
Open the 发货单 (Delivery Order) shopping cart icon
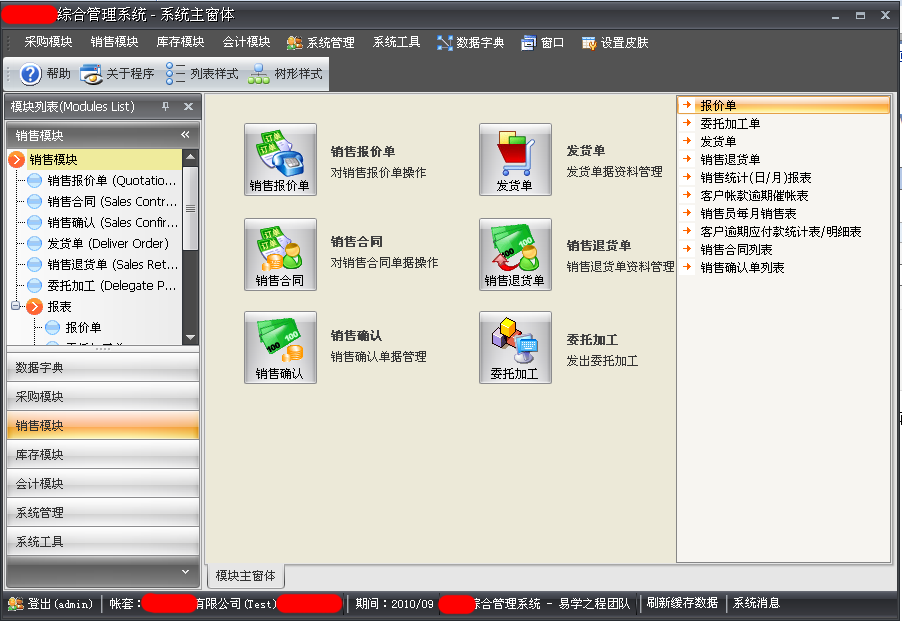515,159
